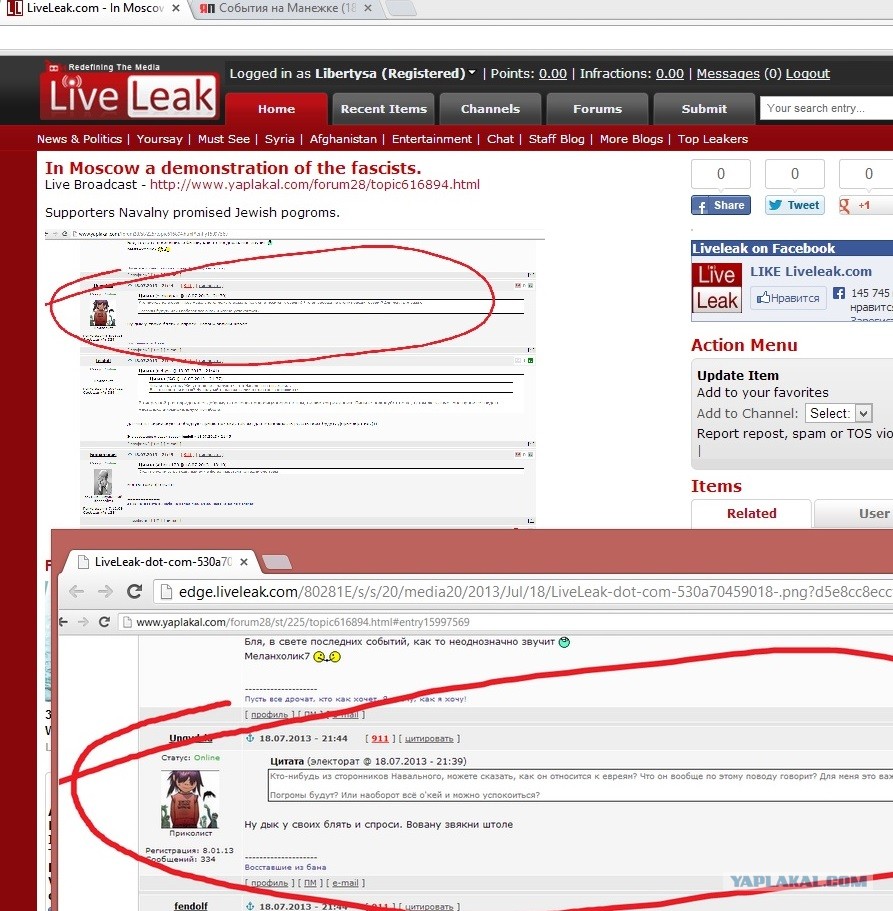
Task: Open the Chat link
Action: (500, 139)
